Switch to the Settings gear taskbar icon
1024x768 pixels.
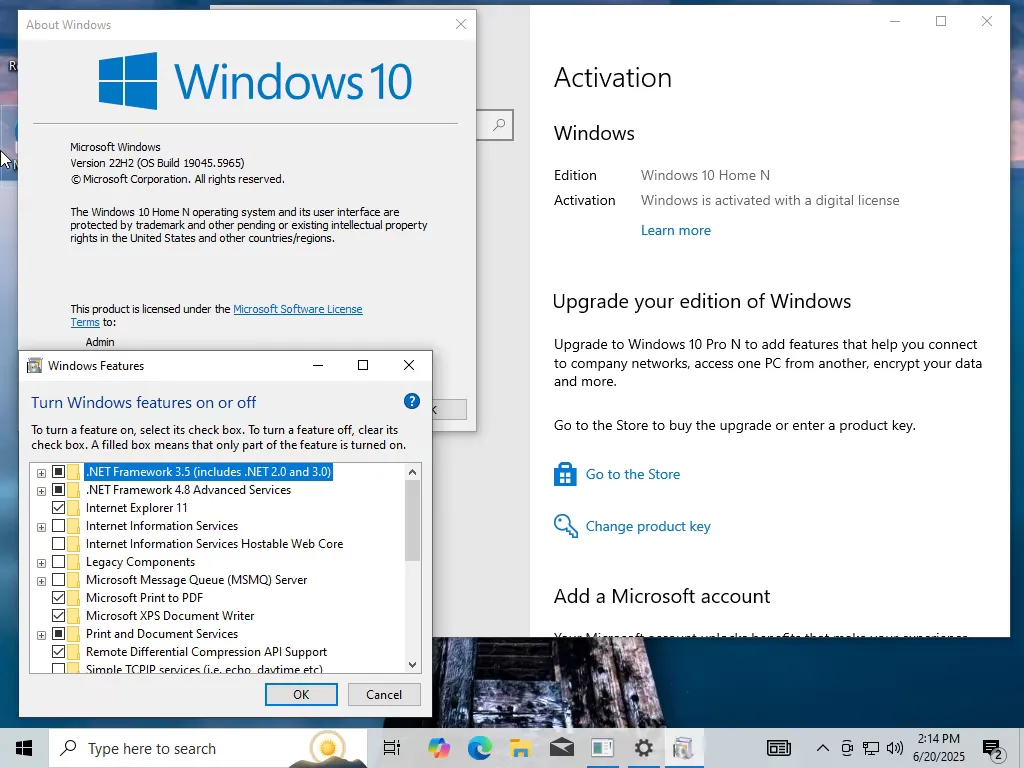tap(644, 748)
